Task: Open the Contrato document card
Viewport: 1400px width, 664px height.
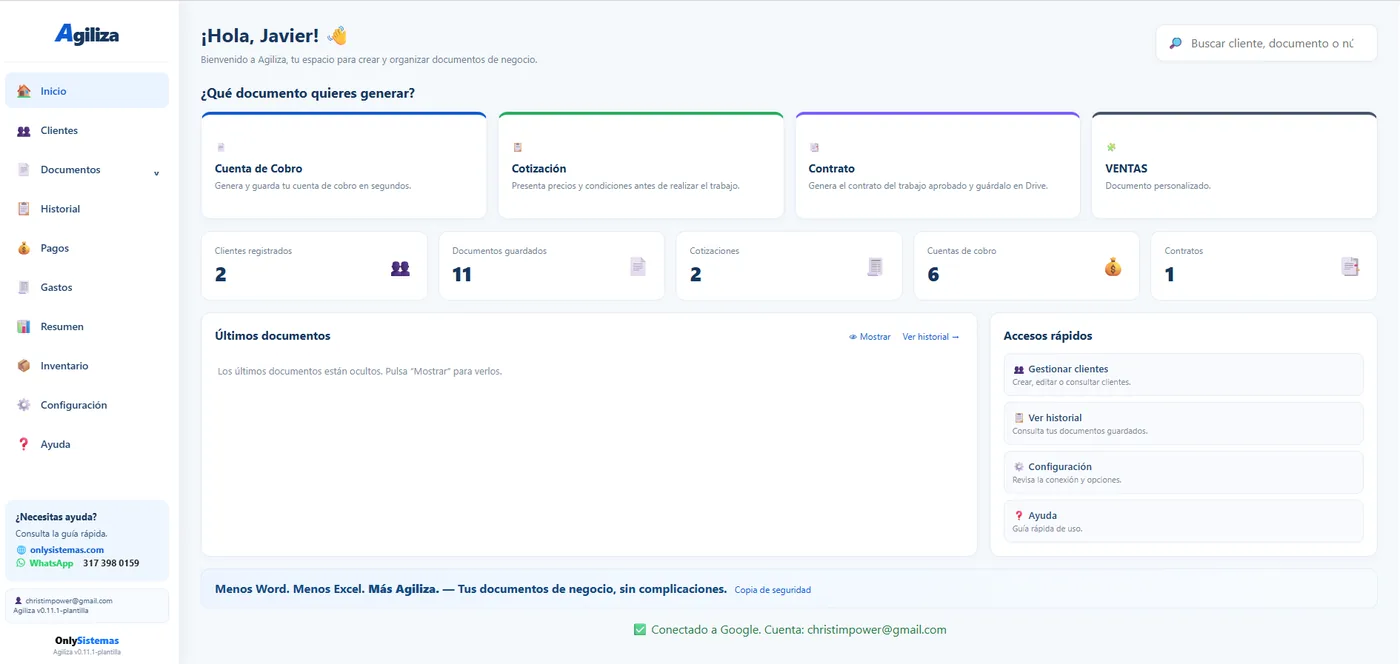Action: (x=938, y=165)
